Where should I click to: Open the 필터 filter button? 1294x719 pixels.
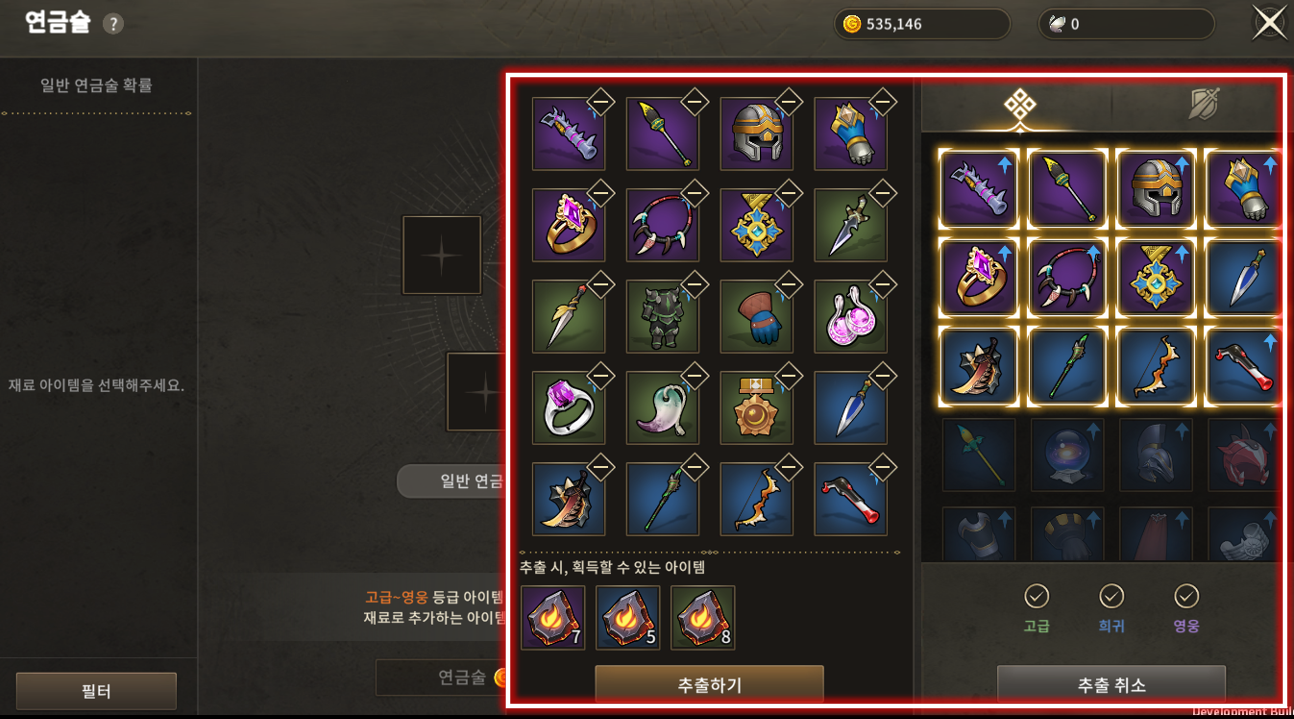click(96, 691)
